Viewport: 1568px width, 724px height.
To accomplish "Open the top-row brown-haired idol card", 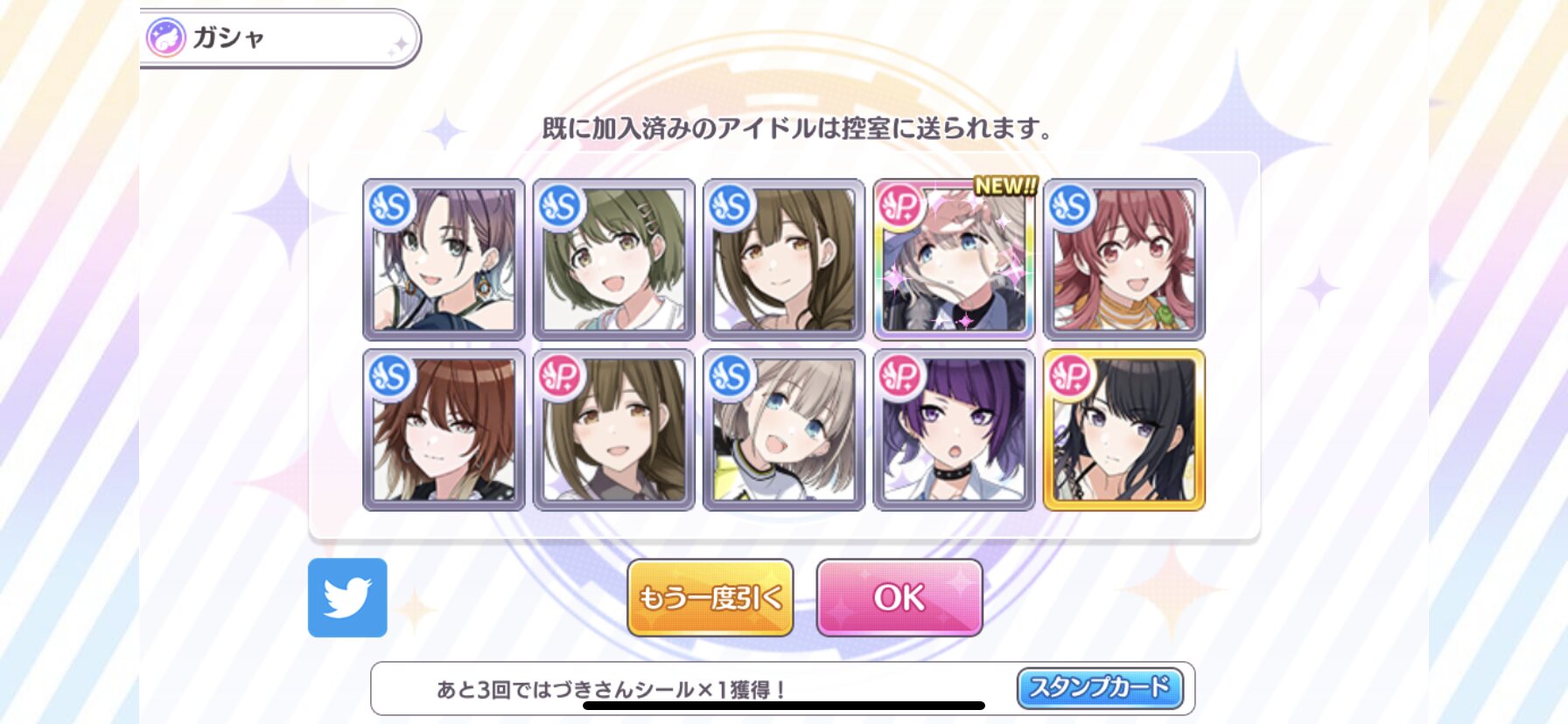I will pyautogui.click(x=784, y=260).
